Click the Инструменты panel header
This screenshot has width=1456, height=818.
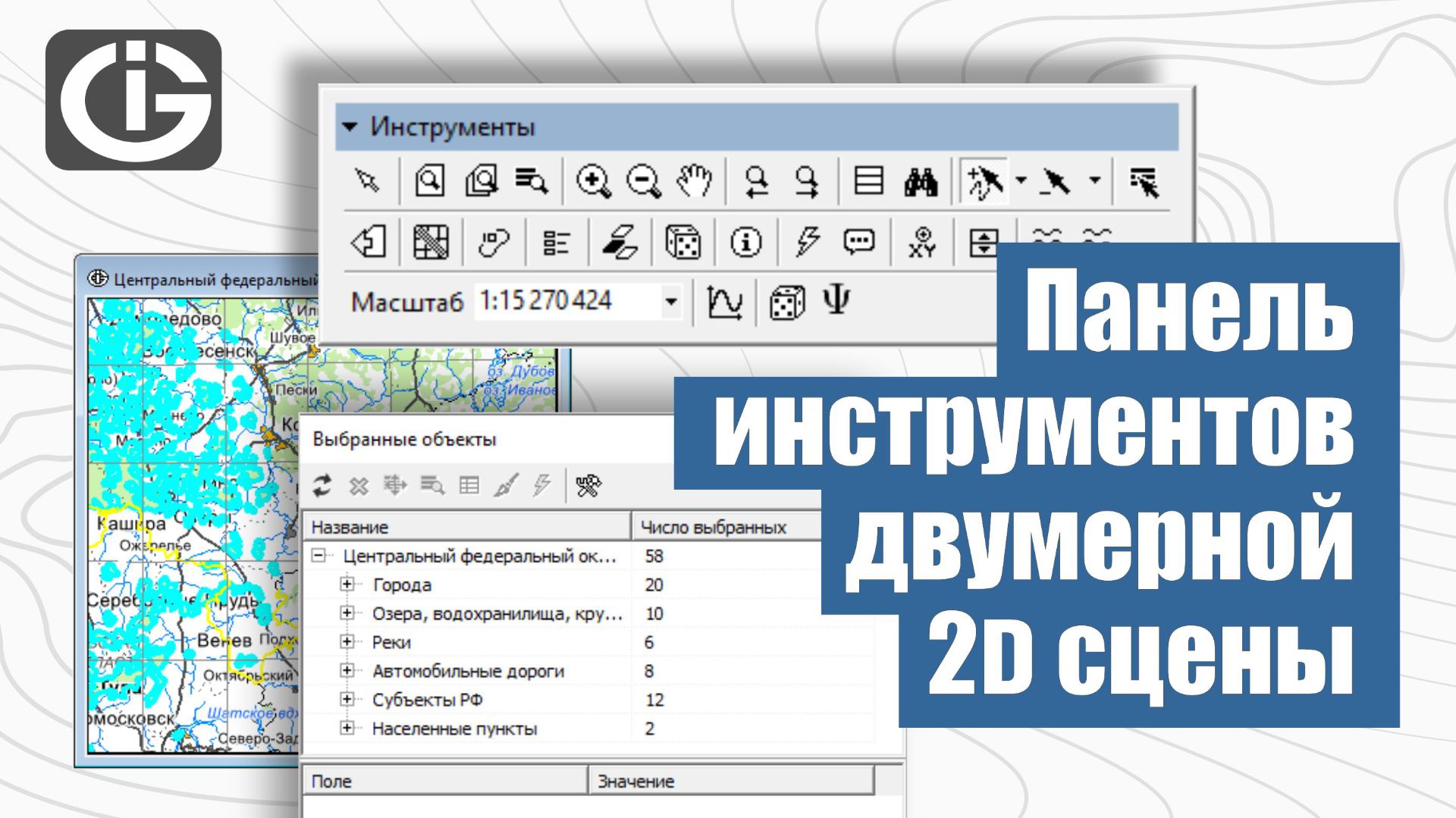(x=756, y=127)
